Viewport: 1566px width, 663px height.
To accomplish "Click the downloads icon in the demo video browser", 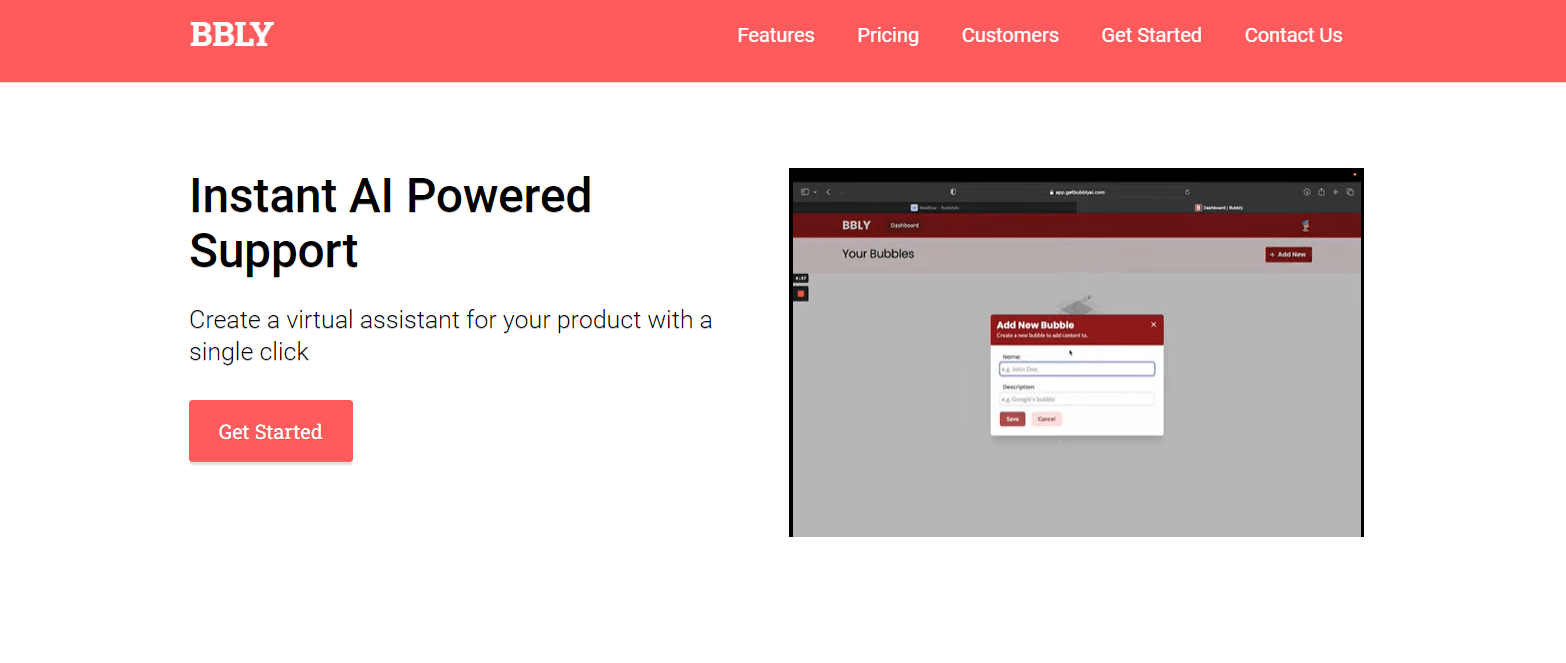I will coord(1307,192).
